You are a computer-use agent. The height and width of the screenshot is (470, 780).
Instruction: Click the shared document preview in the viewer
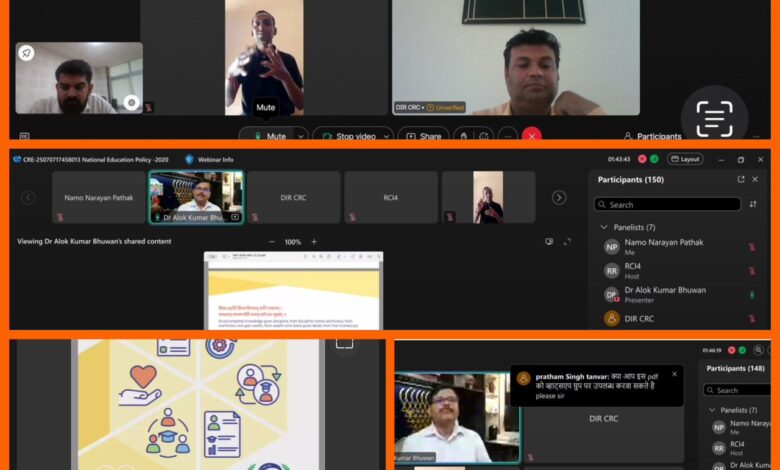click(293, 291)
